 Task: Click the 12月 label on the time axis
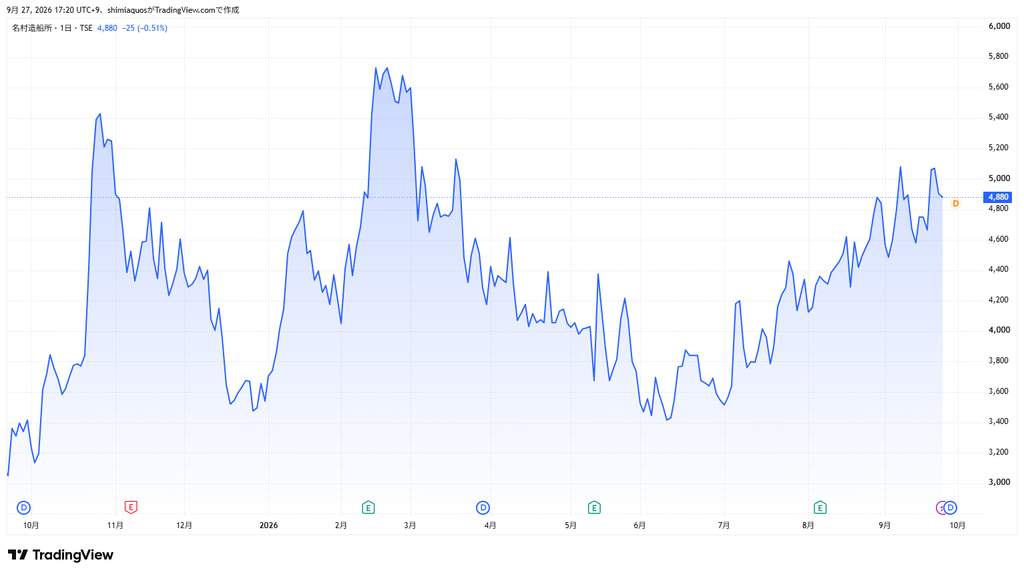tap(184, 525)
